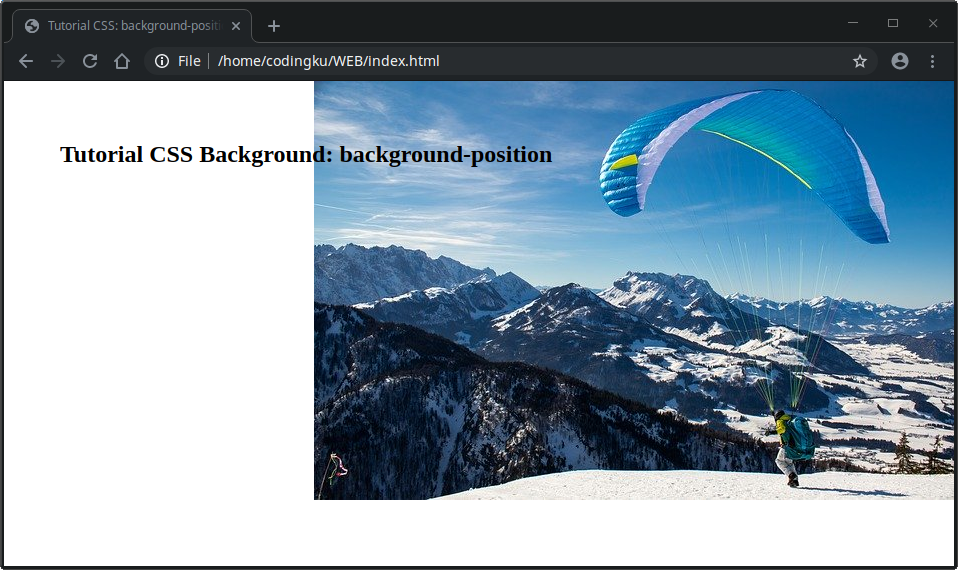View site information icon beside File
Image resolution: width=958 pixels, height=570 pixels.
tap(162, 61)
